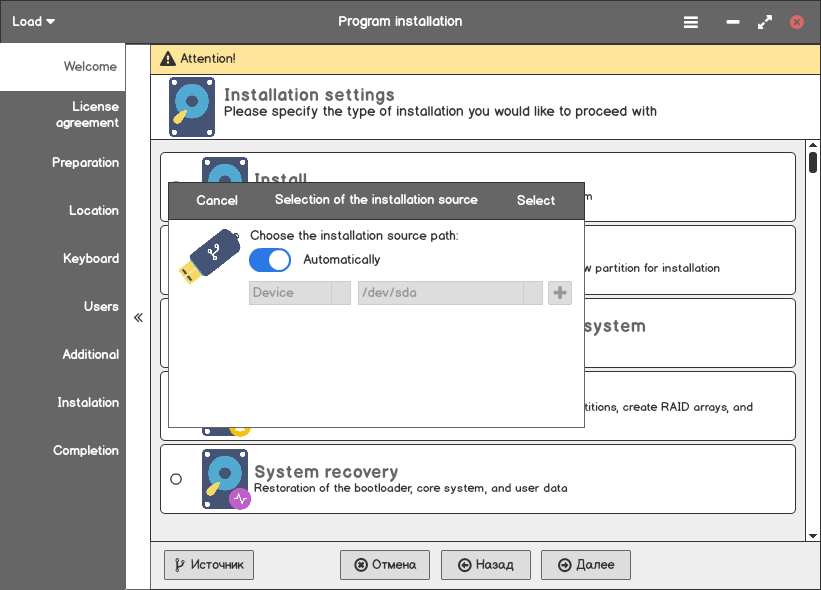Viewport: 821px width, 590px height.
Task: Select the System recovery radio button
Action: [176, 479]
